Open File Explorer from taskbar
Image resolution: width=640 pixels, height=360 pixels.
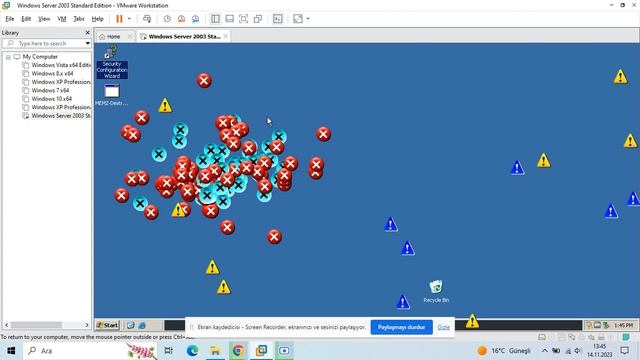tap(215, 351)
